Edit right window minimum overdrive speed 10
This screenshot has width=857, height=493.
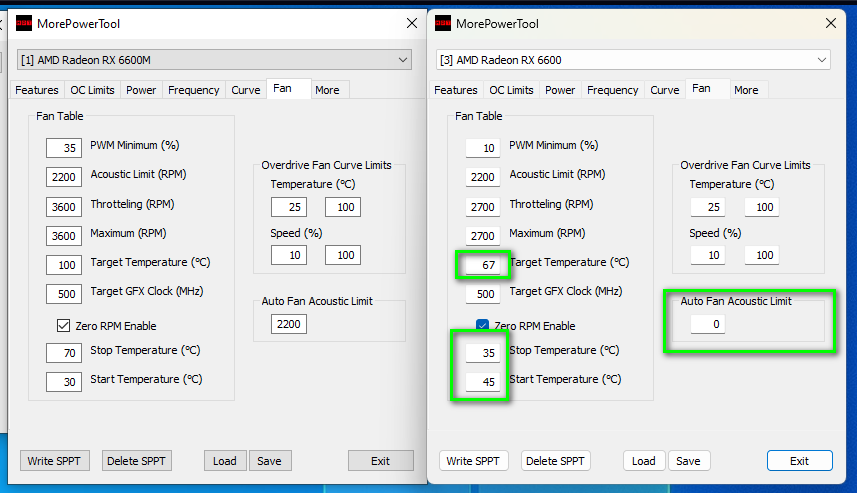pyautogui.click(x=708, y=255)
